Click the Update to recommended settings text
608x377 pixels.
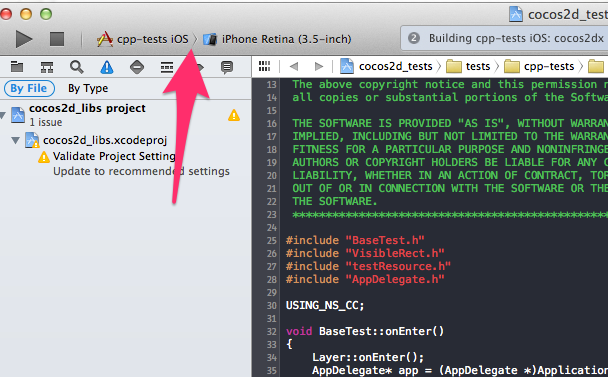tap(141, 171)
